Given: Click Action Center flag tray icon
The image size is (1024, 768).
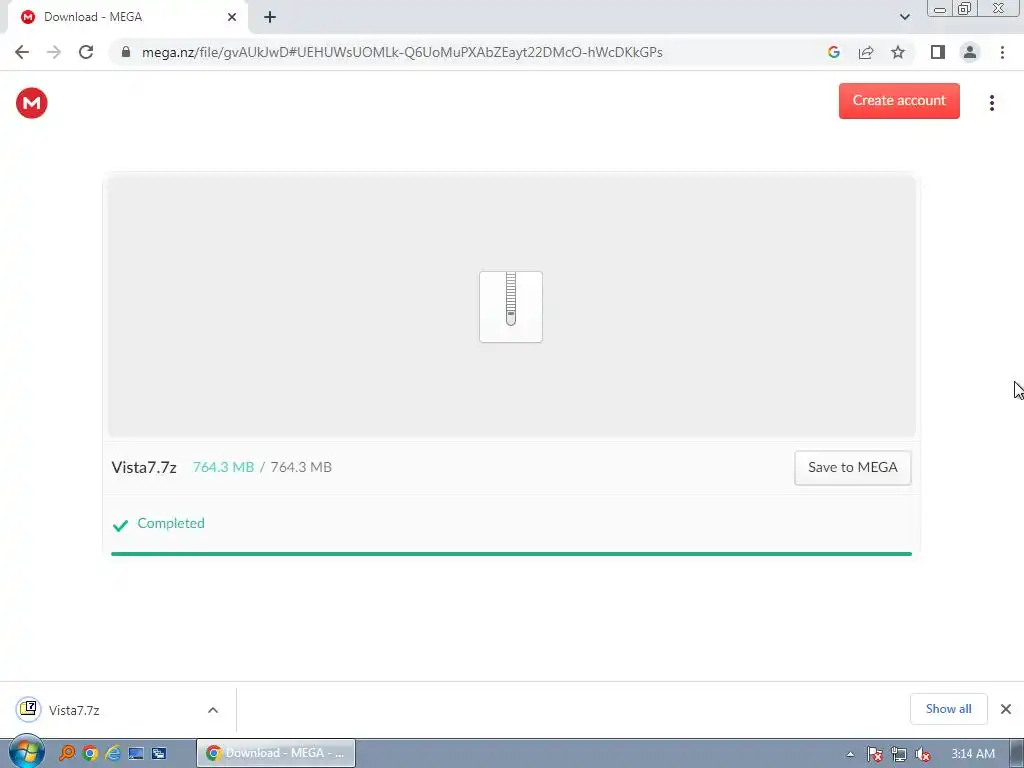Looking at the screenshot, I should [874, 754].
